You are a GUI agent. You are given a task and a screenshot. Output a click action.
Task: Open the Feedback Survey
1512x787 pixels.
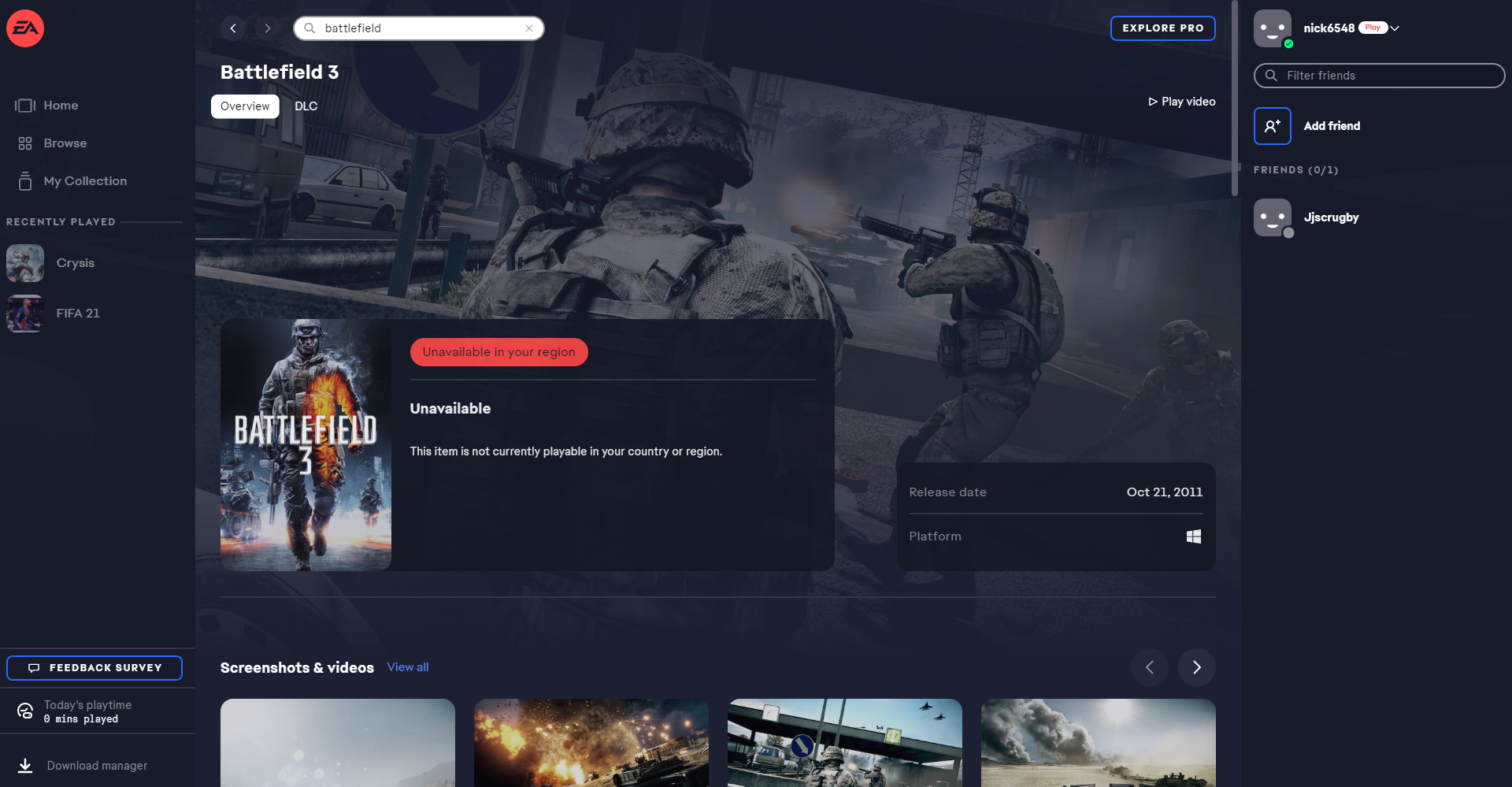[94, 668]
